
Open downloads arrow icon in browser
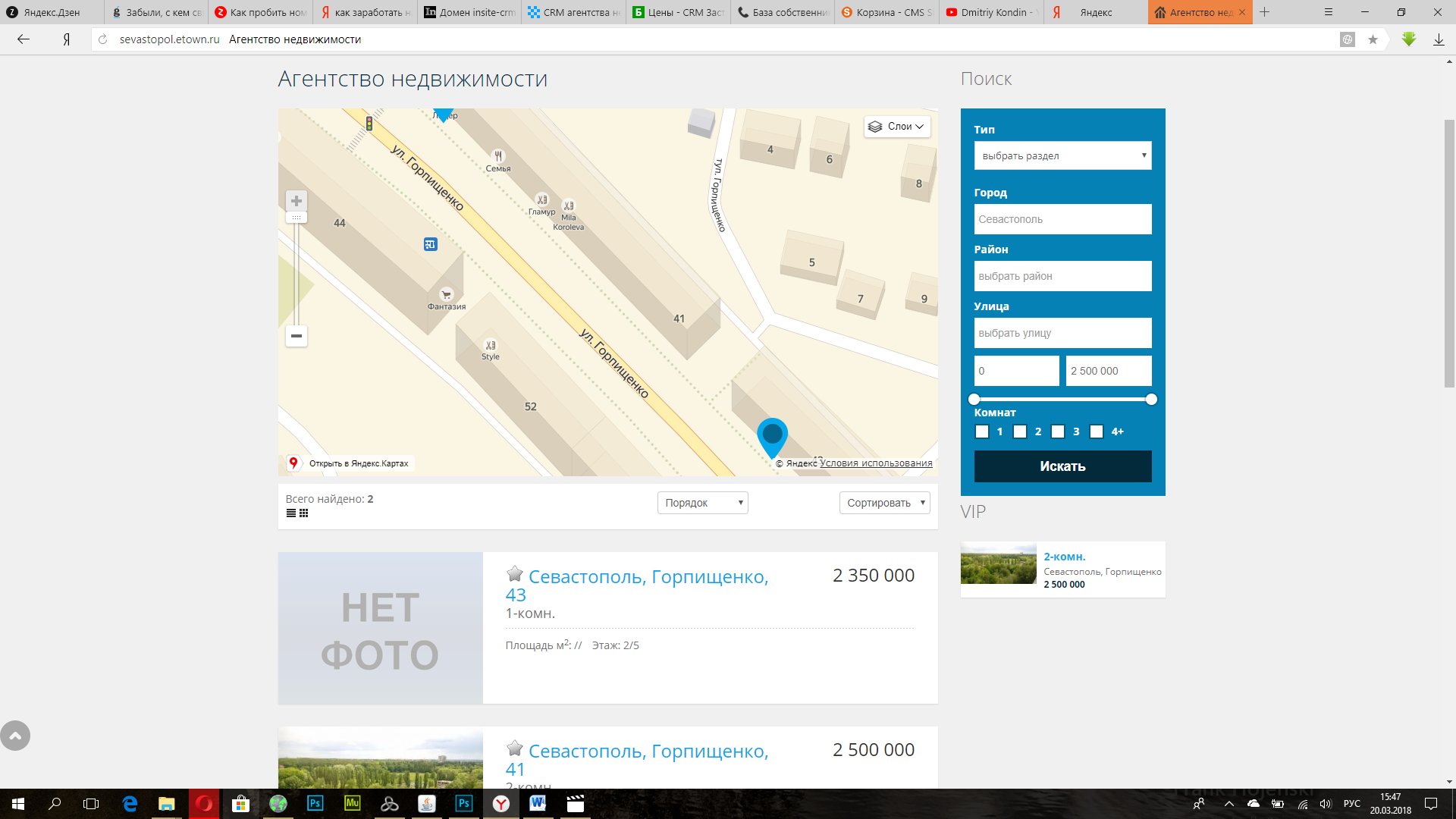pos(1439,39)
